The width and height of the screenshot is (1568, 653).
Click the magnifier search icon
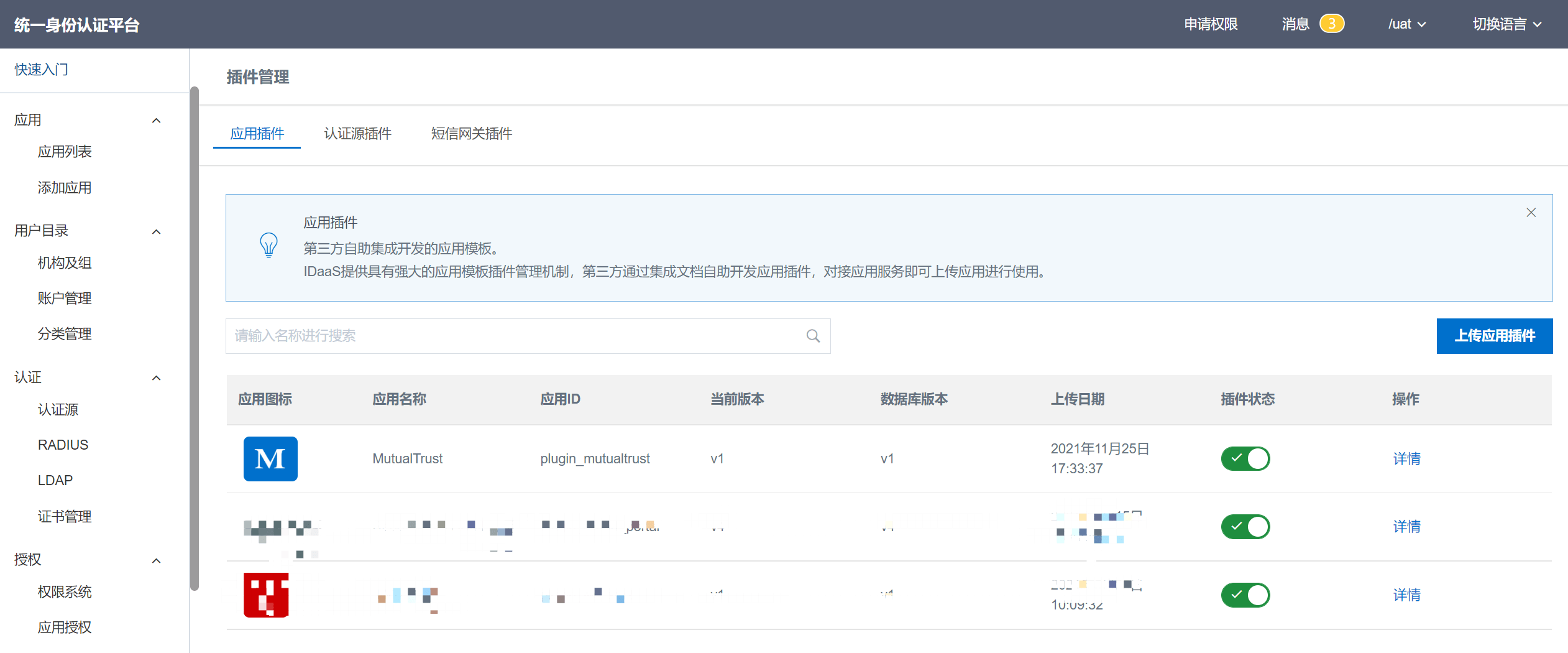click(x=813, y=336)
